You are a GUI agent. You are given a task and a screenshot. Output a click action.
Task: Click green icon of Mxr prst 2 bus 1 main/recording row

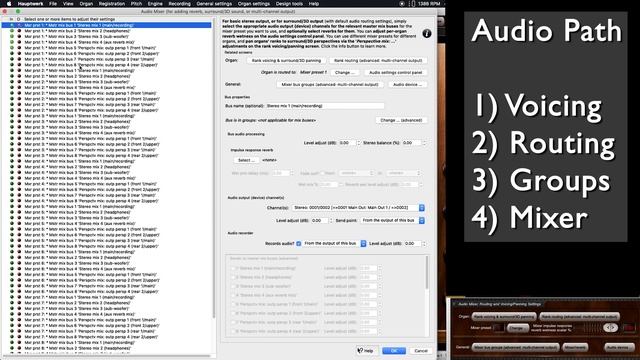point(12,71)
